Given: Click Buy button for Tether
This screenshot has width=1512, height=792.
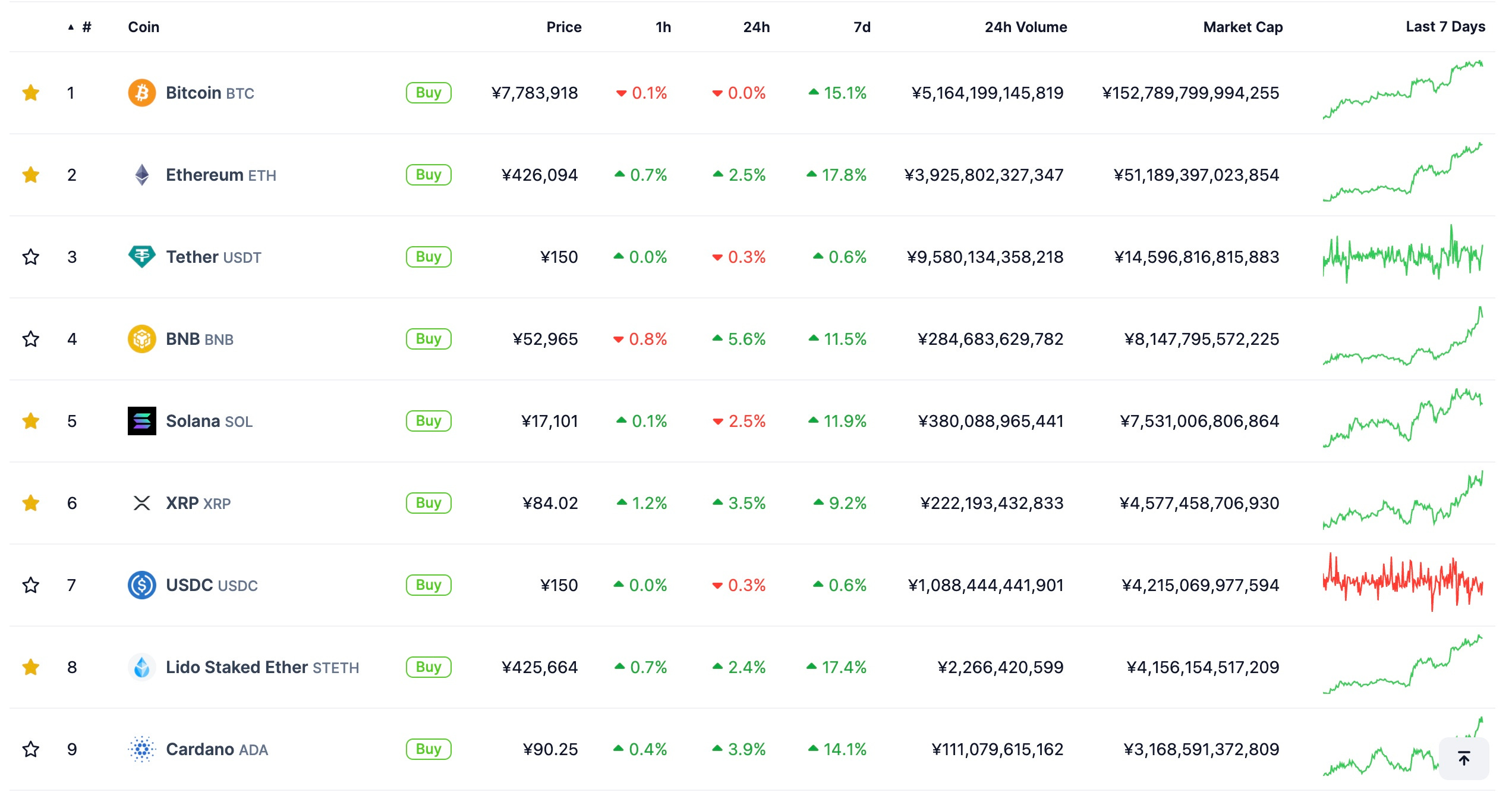Looking at the screenshot, I should 429,257.
